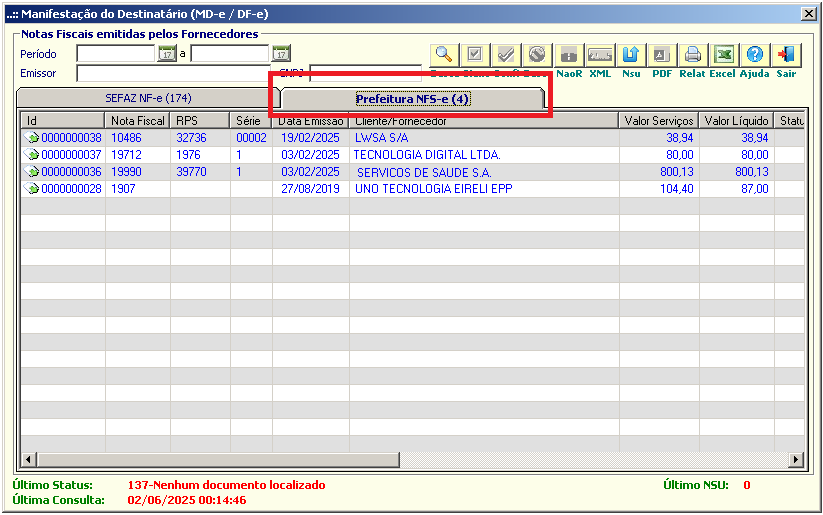This screenshot has height=515, width=823.
Task: Click the row icon of Id 0000000036
Action: coord(31,171)
